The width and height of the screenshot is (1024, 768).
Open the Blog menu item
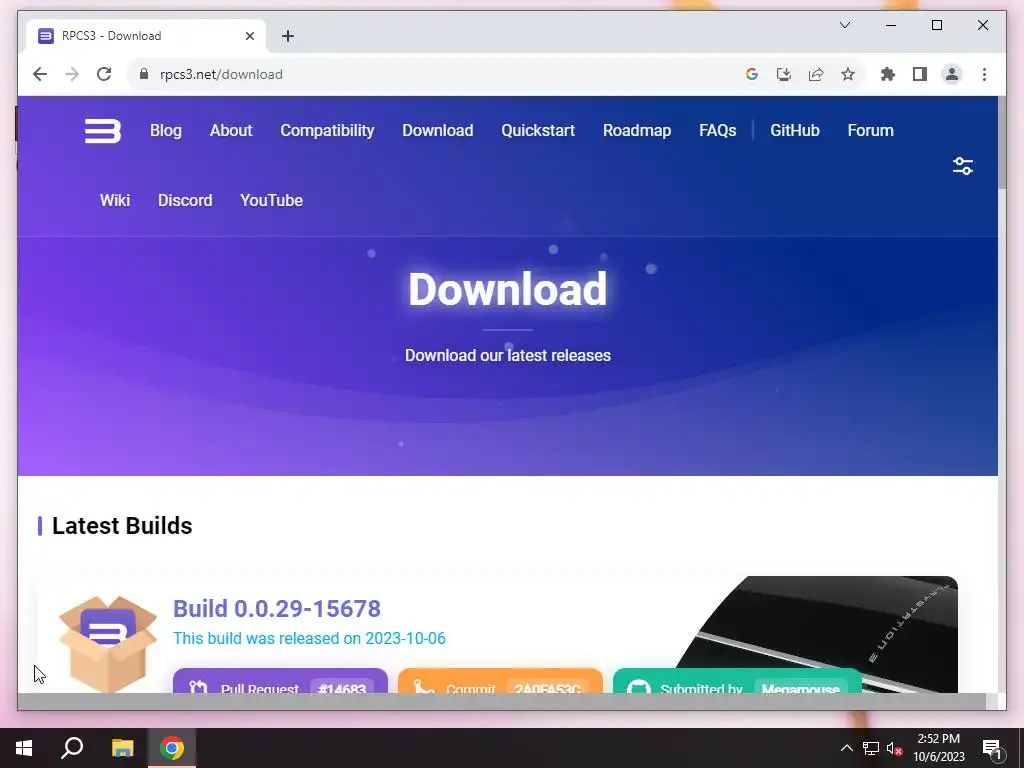click(x=166, y=131)
